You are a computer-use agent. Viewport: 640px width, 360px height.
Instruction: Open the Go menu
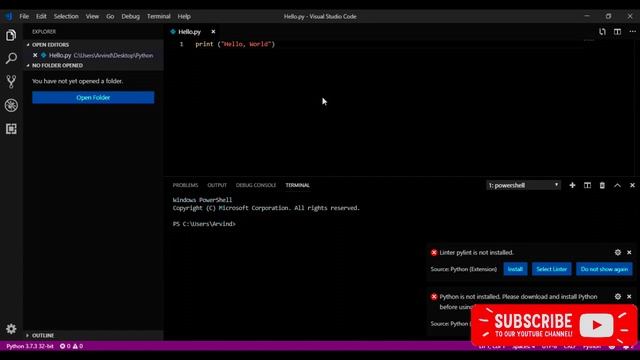point(110,16)
